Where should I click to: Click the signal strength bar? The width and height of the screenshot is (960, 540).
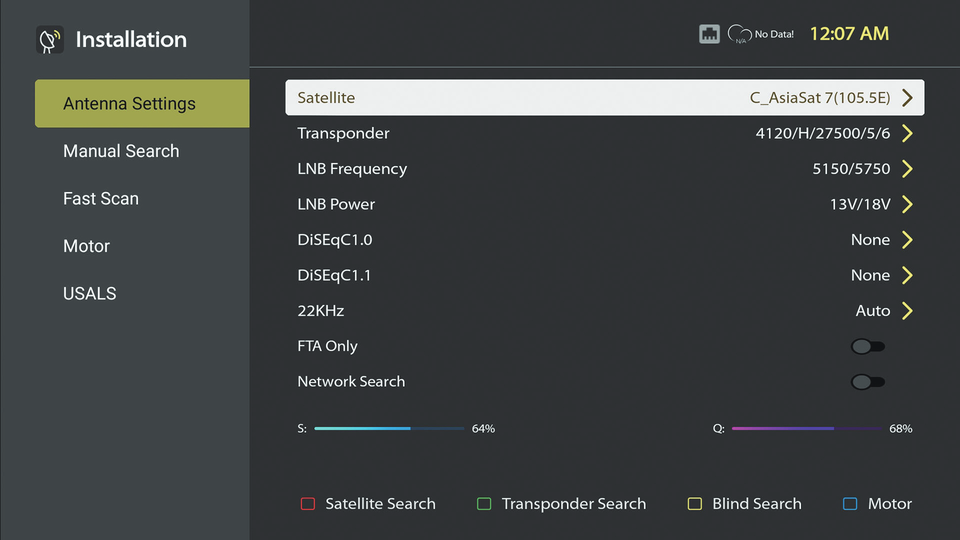(389, 429)
